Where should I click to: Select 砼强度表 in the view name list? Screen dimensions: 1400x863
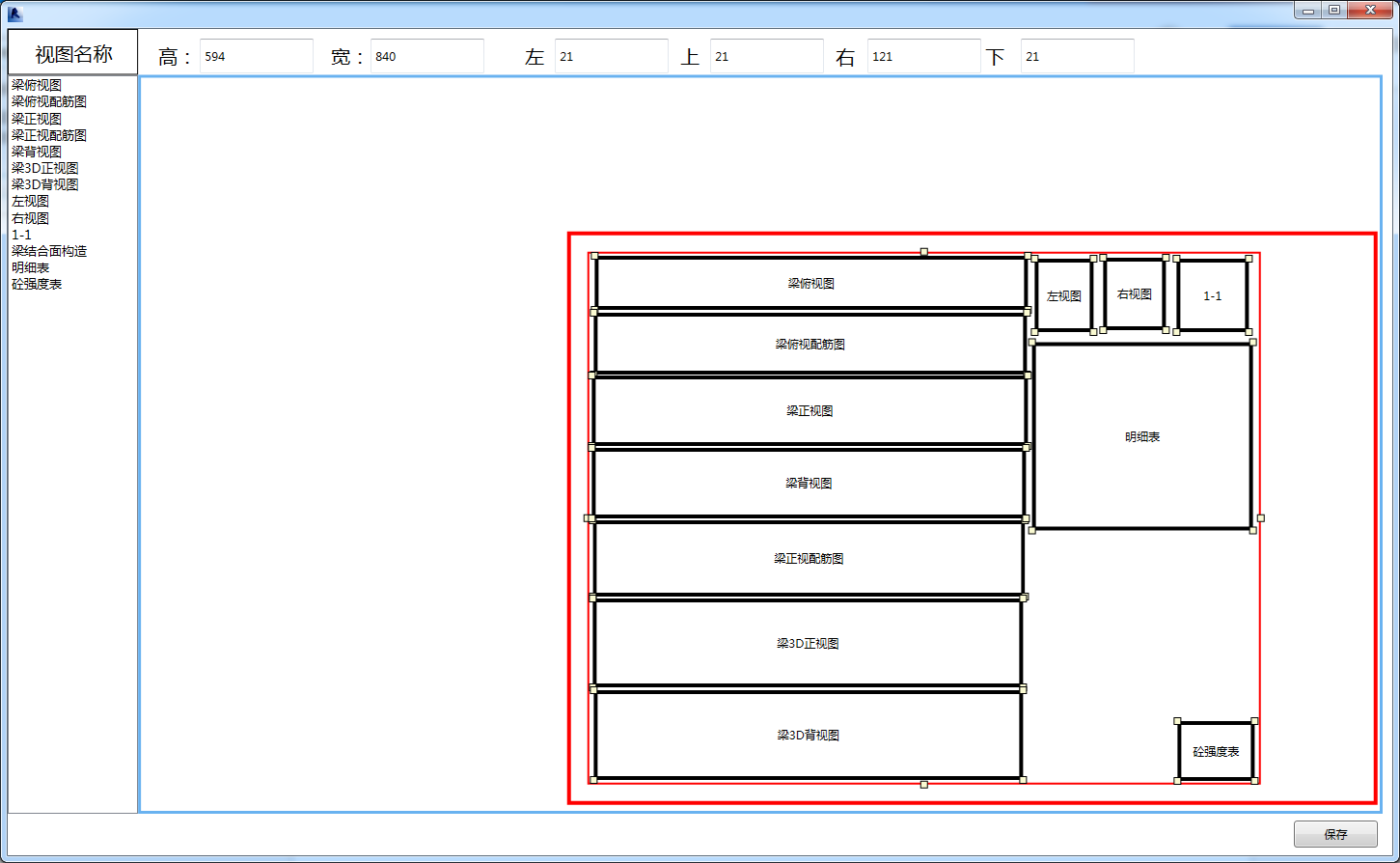[37, 284]
